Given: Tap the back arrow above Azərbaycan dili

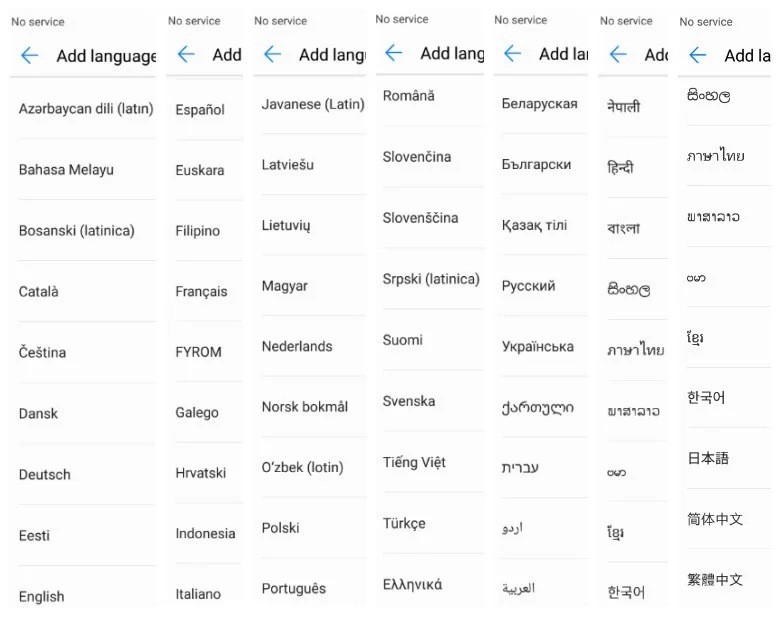Looking at the screenshot, I should click(30, 55).
